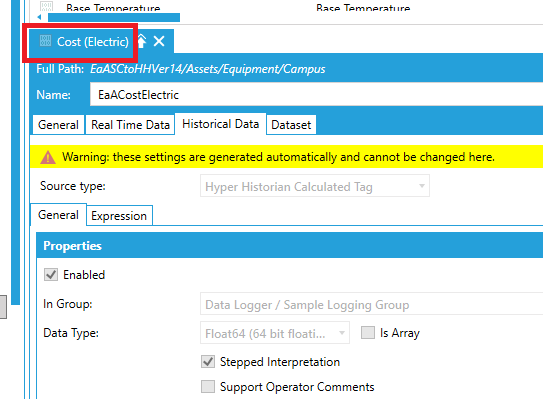
Task: Switch to the Real Time Data tab
Action: pos(130,125)
